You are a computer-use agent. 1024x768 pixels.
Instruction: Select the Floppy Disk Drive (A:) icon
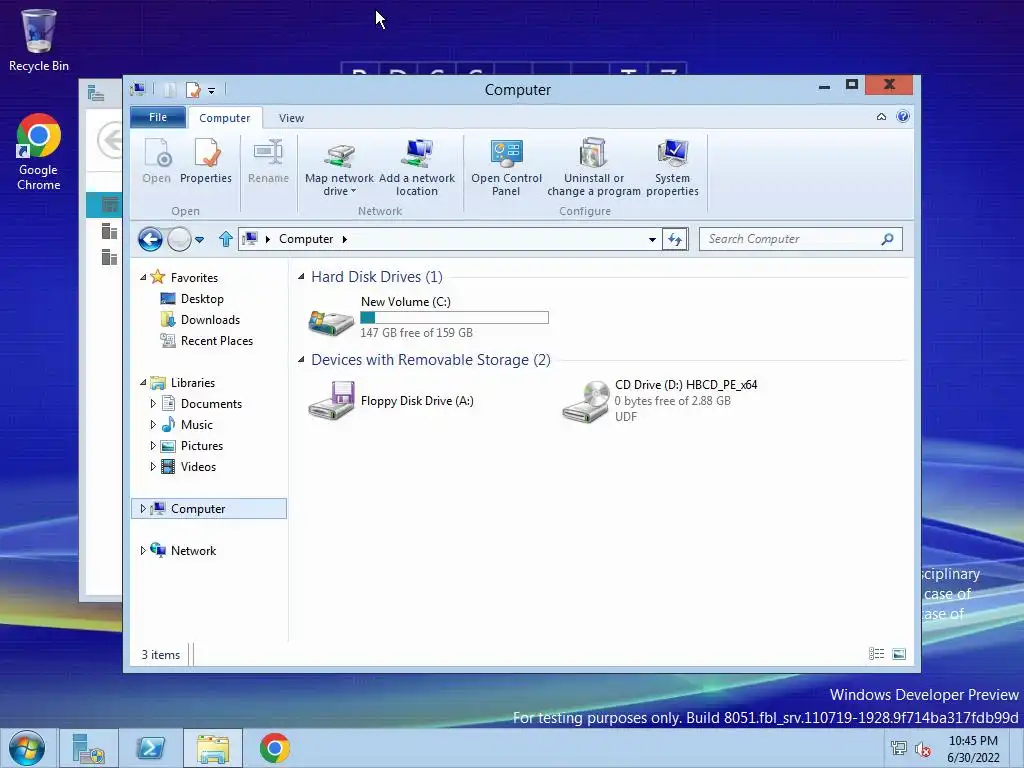click(331, 400)
